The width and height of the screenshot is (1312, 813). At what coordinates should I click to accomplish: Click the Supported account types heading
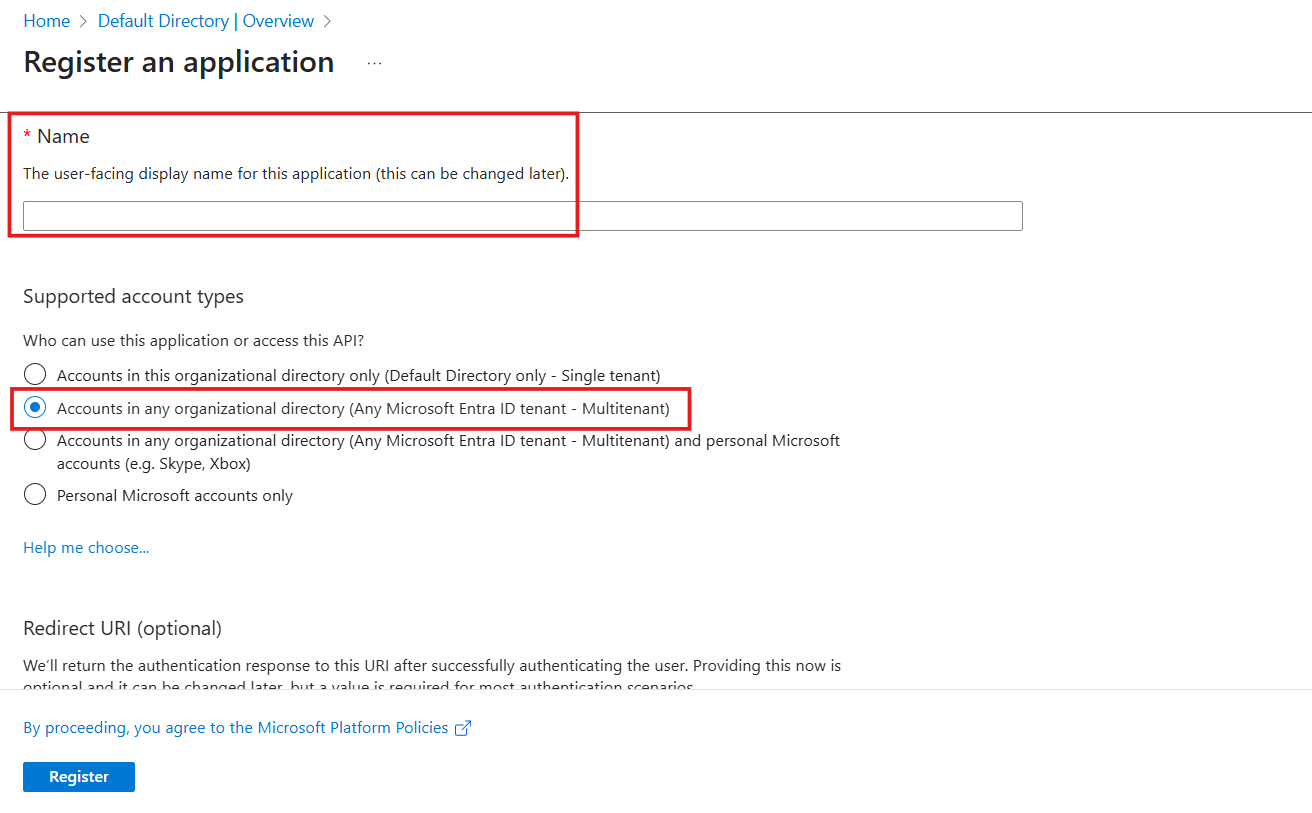click(133, 297)
